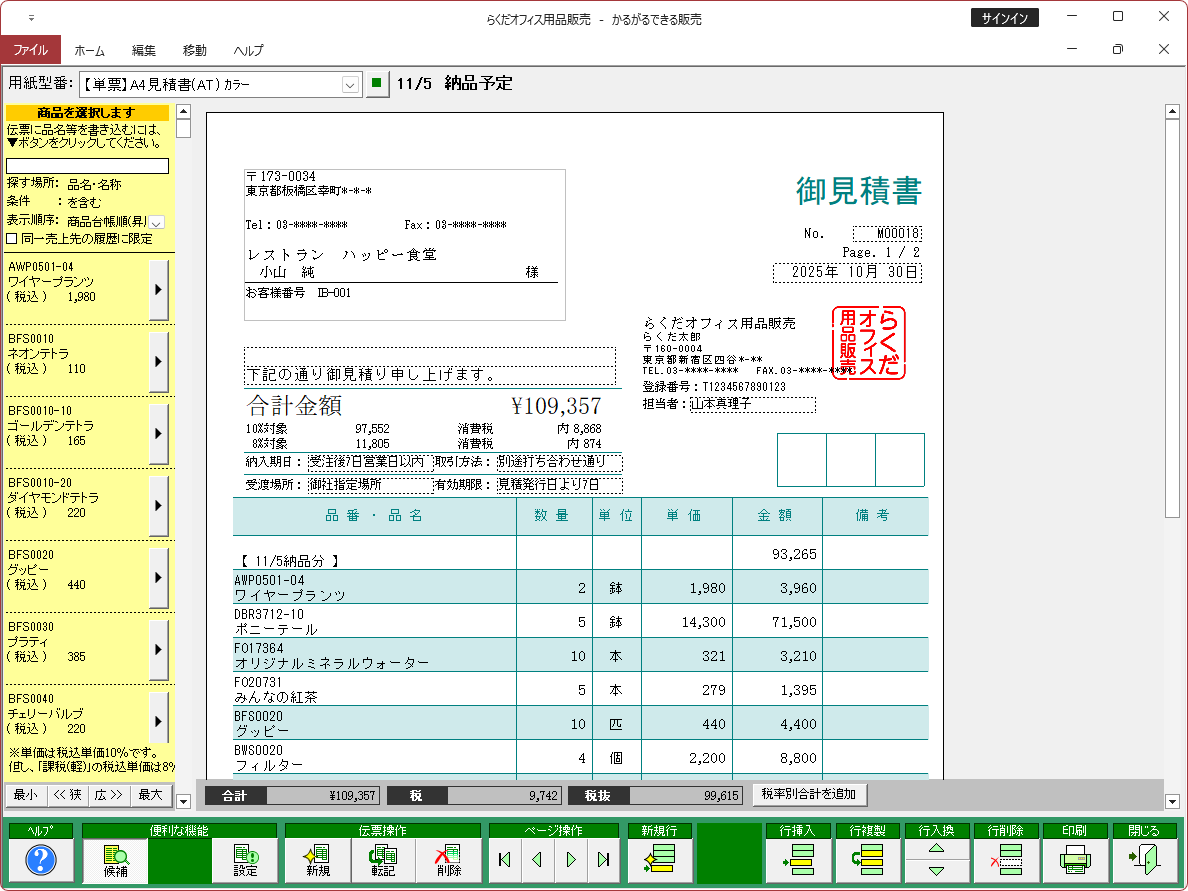The image size is (1188, 891).
Task: Toggle the green square button beside paper type
Action: tap(376, 84)
